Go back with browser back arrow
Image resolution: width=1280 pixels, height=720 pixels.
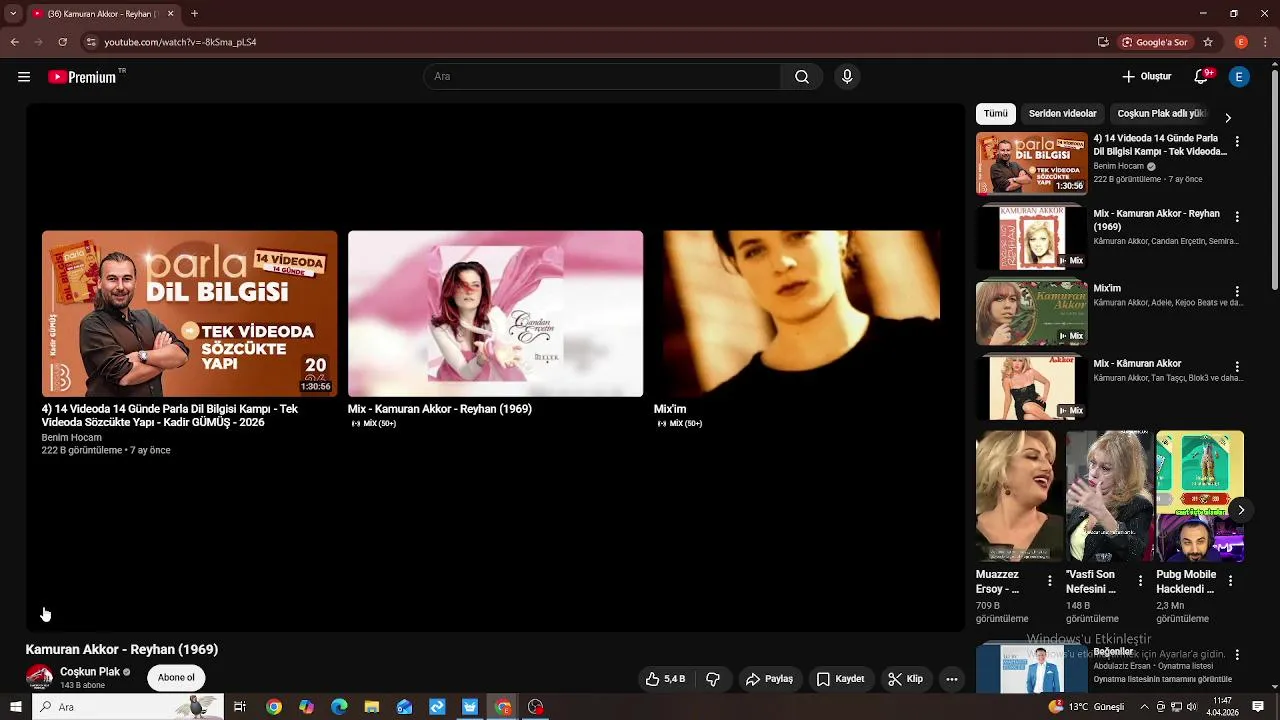[x=14, y=42]
